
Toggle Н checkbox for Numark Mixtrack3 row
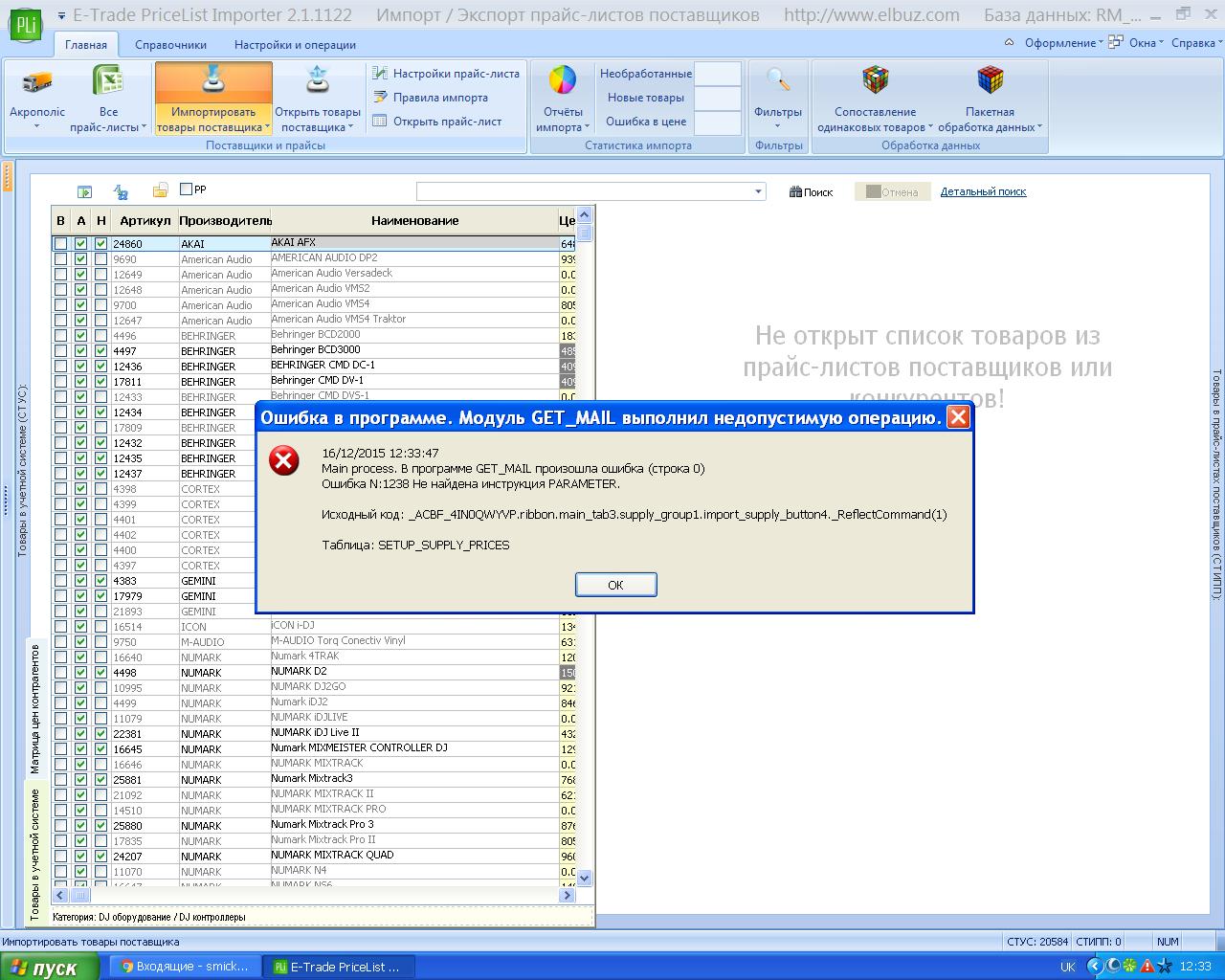(x=101, y=780)
